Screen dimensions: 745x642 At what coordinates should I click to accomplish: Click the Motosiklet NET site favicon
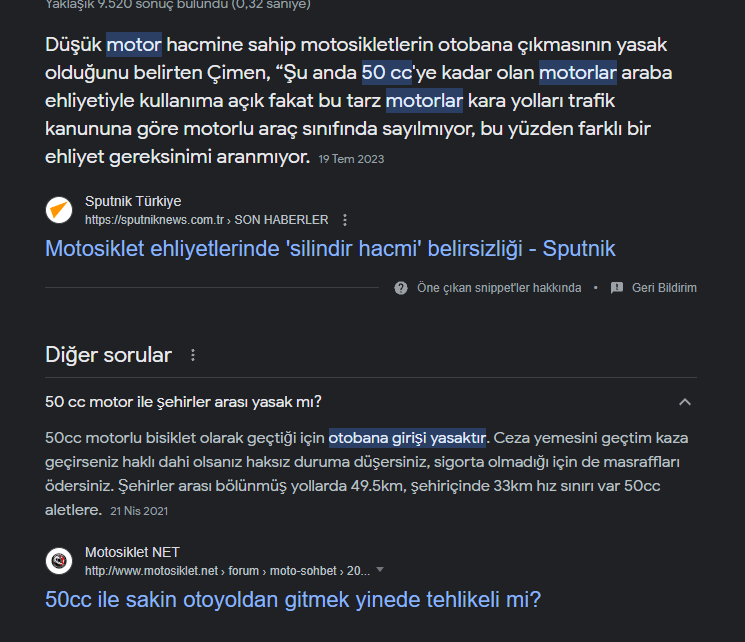59,561
